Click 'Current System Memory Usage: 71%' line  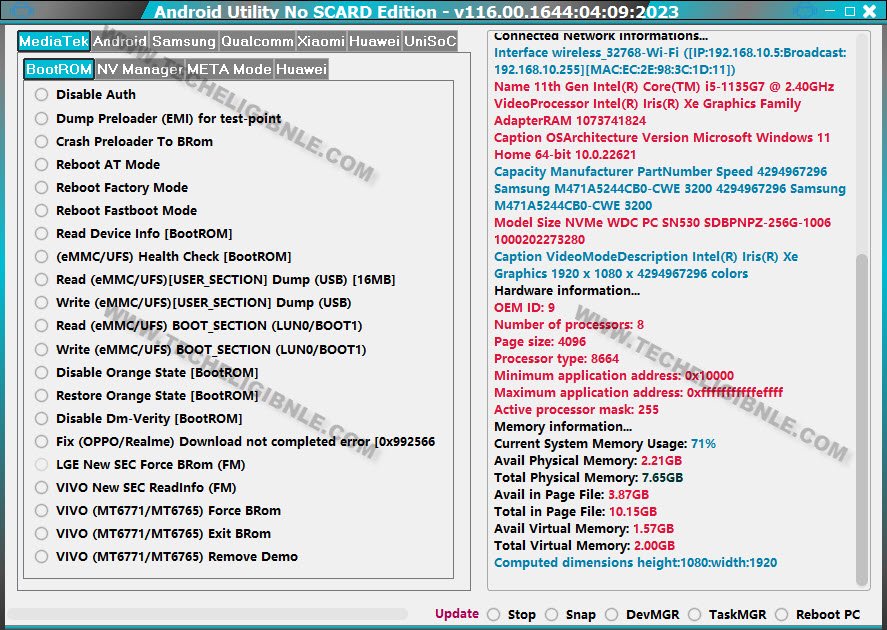(x=605, y=443)
